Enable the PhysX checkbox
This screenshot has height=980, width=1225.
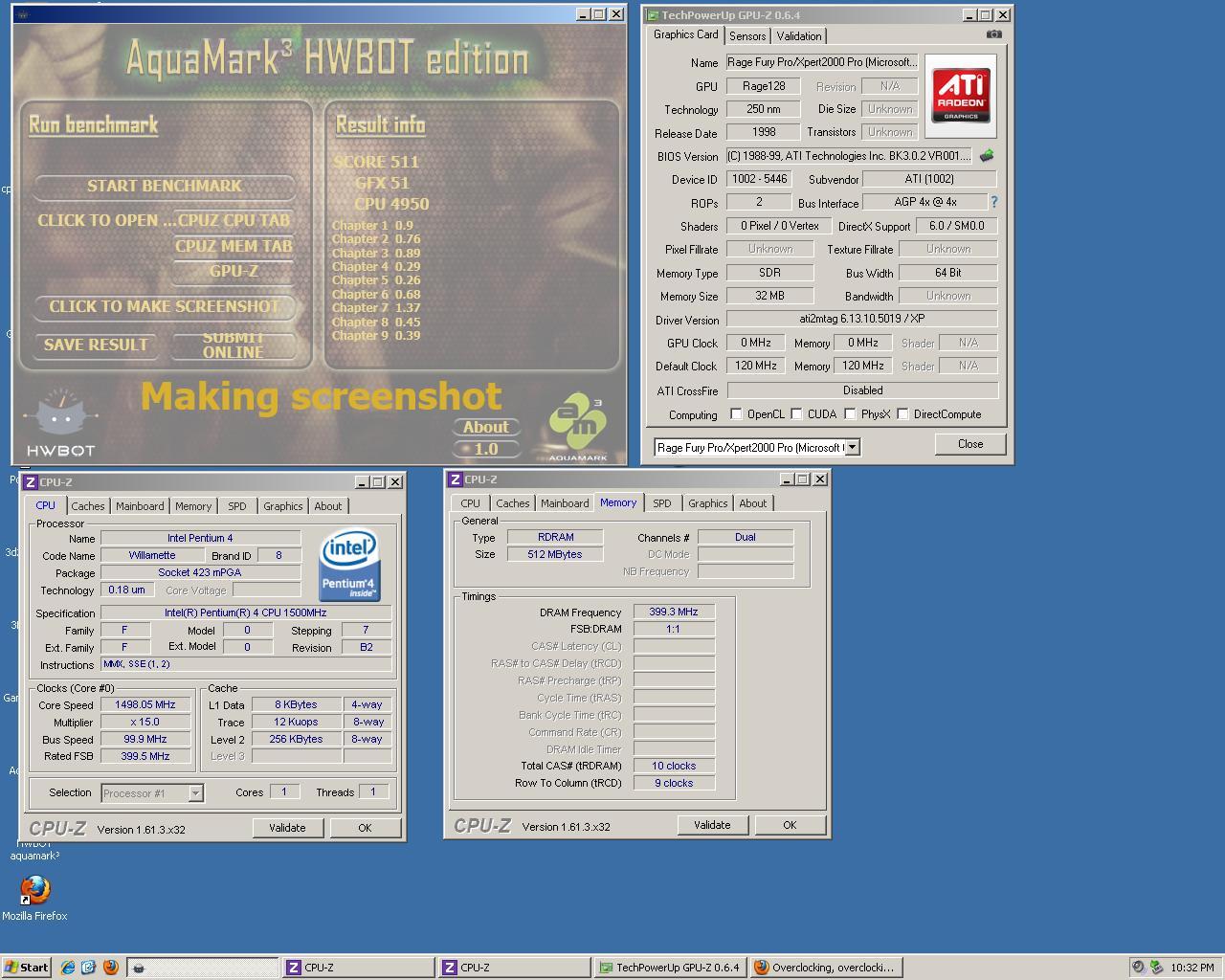click(850, 414)
